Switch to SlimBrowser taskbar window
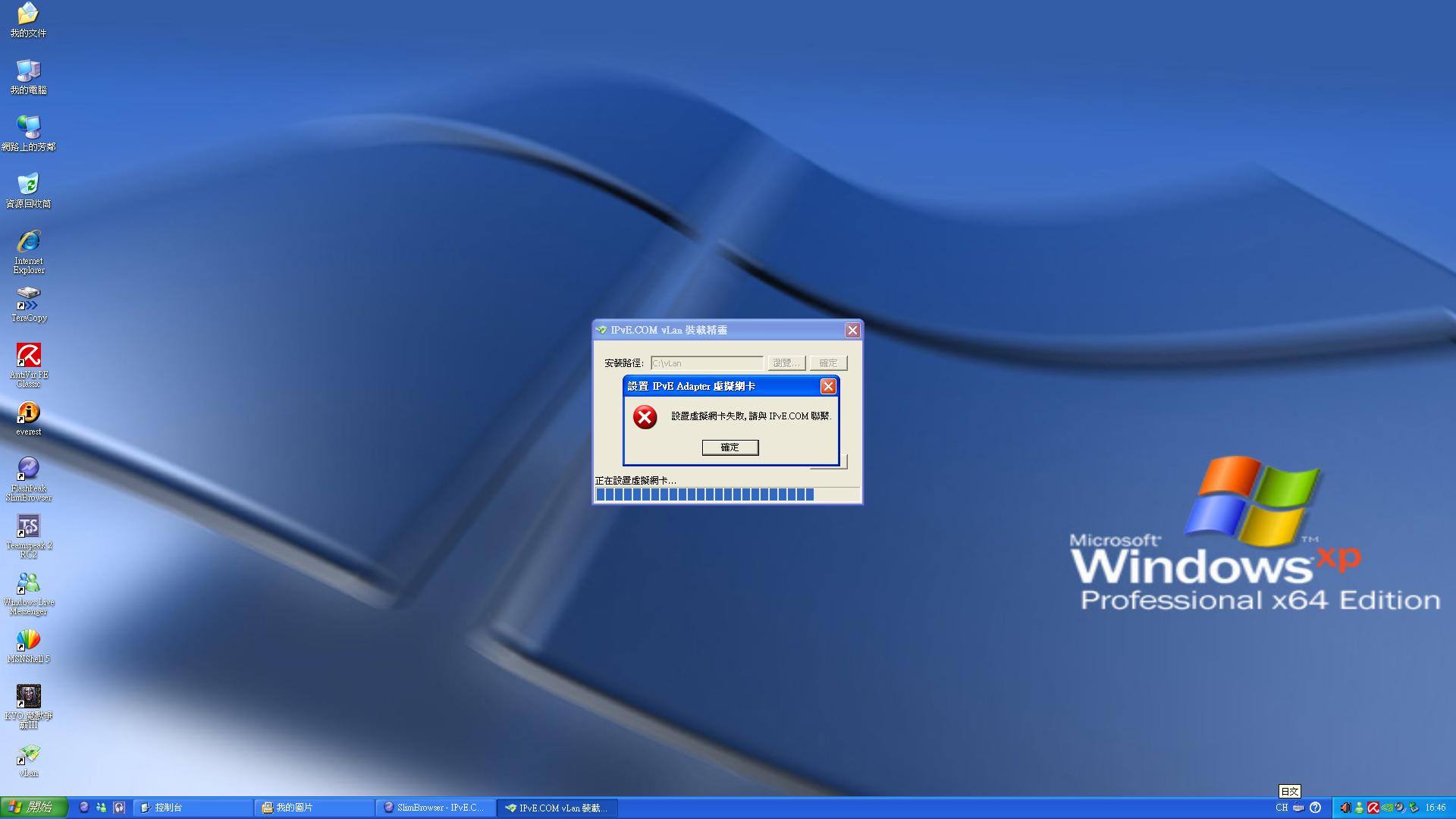This screenshot has width=1456, height=819. click(x=436, y=808)
